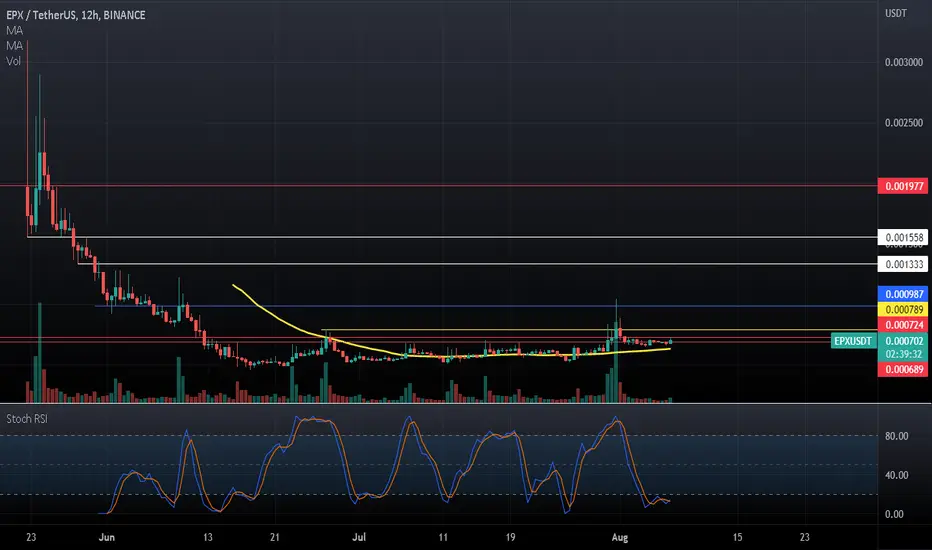The image size is (932, 550).
Task: Click the 80.00 Stoch RSI axis value
Action: tap(896, 436)
